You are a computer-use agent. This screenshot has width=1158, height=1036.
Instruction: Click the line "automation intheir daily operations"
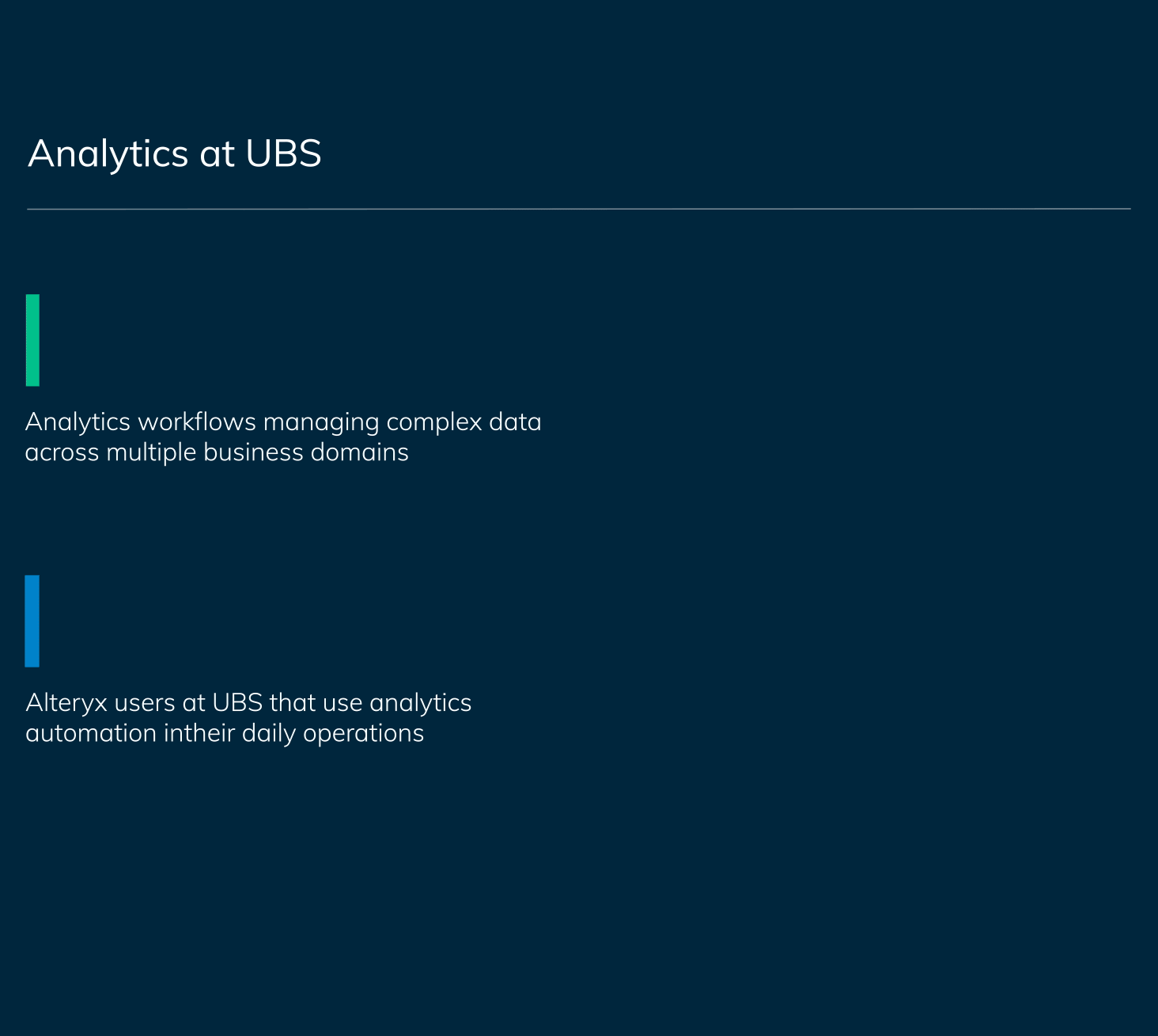[225, 733]
